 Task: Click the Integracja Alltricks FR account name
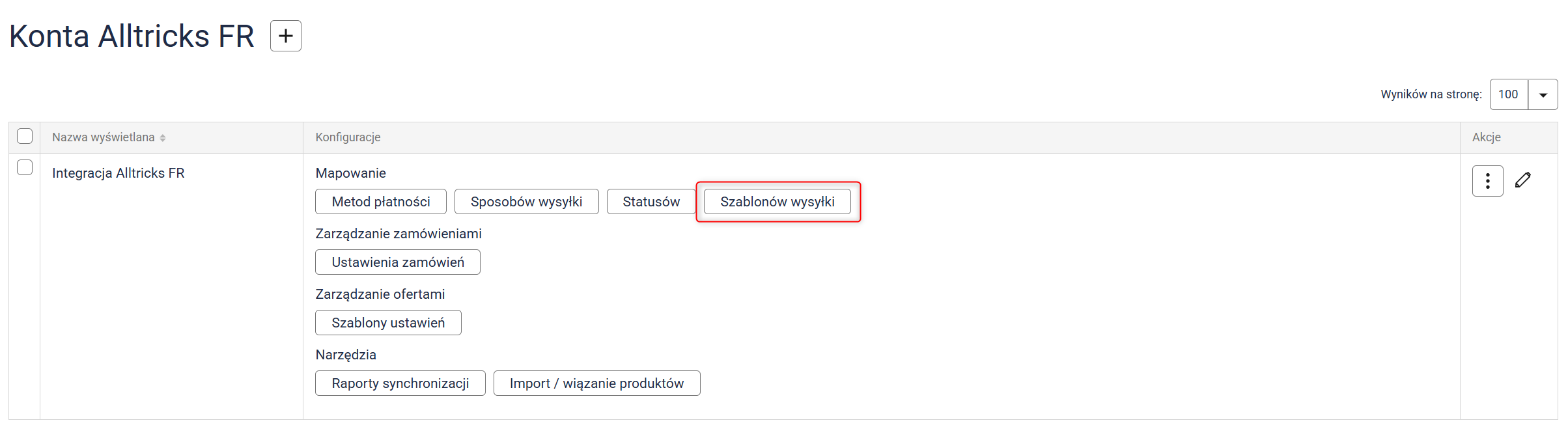point(118,173)
